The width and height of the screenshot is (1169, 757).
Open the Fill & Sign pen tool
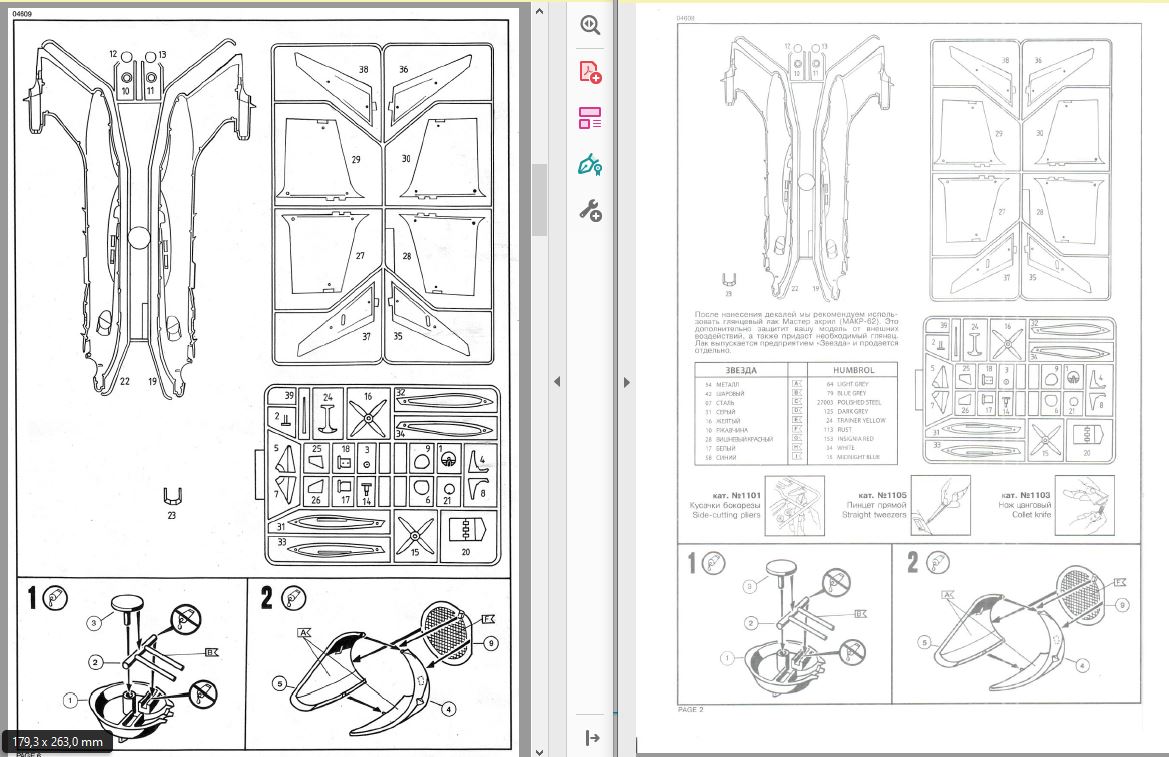point(590,164)
